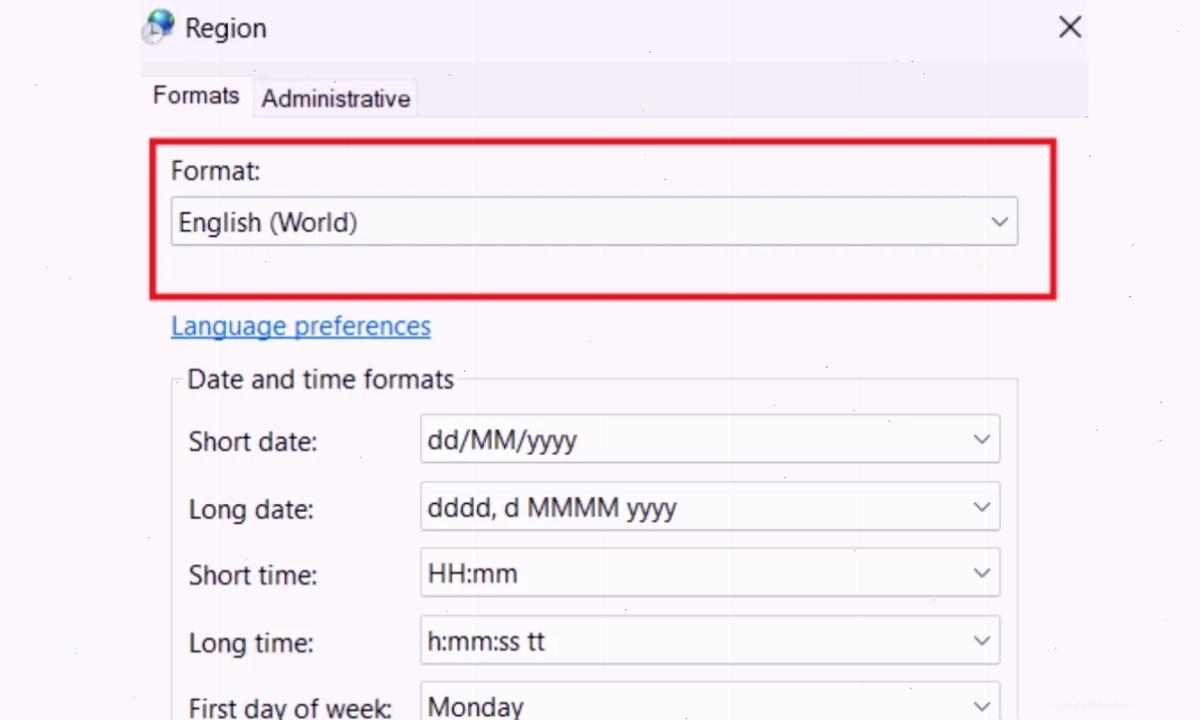Click the 'Short time:' label
The width and height of the screenshot is (1200, 721).
(x=253, y=576)
